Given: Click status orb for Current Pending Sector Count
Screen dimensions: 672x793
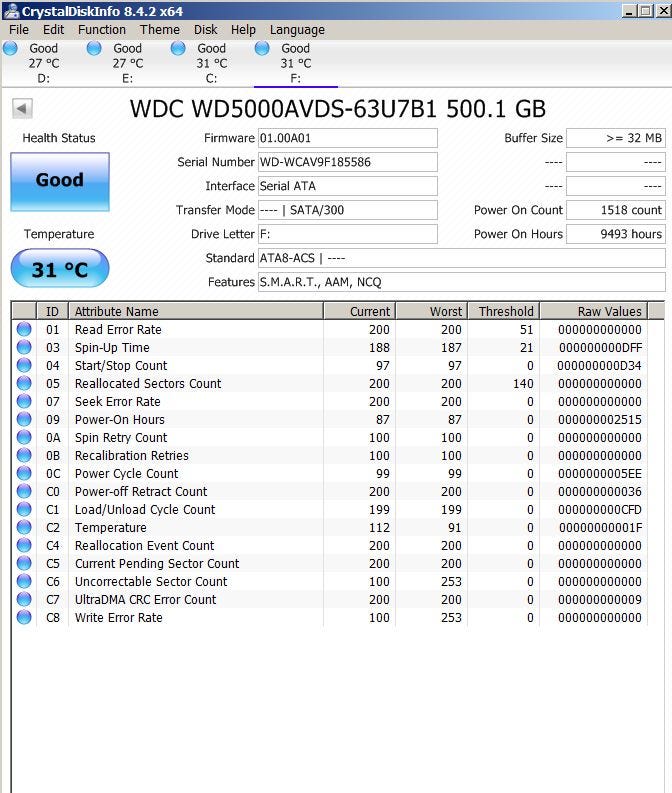Looking at the screenshot, I should click(24, 563).
